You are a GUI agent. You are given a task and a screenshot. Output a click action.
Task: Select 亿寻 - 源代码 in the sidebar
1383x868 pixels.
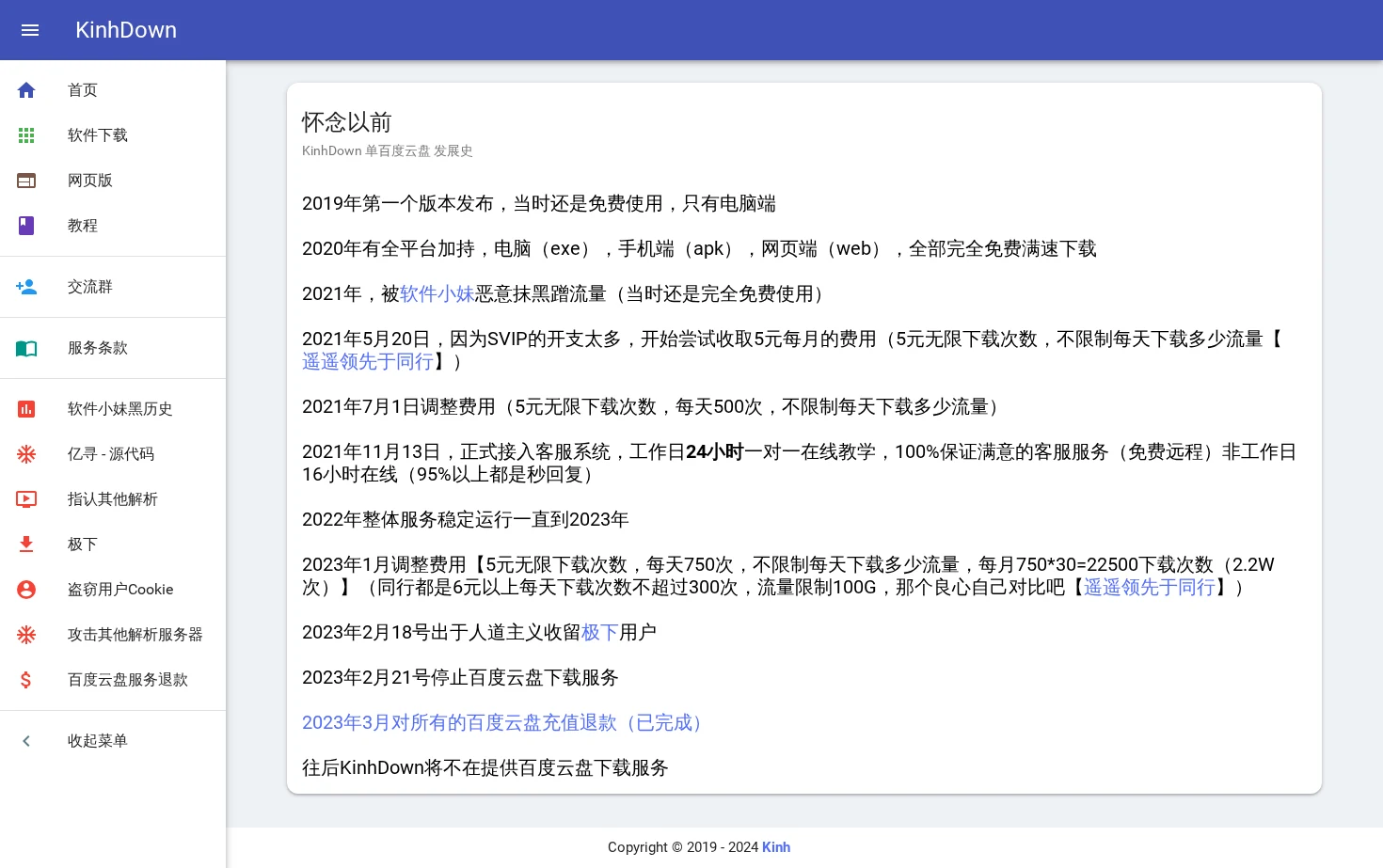click(113, 454)
